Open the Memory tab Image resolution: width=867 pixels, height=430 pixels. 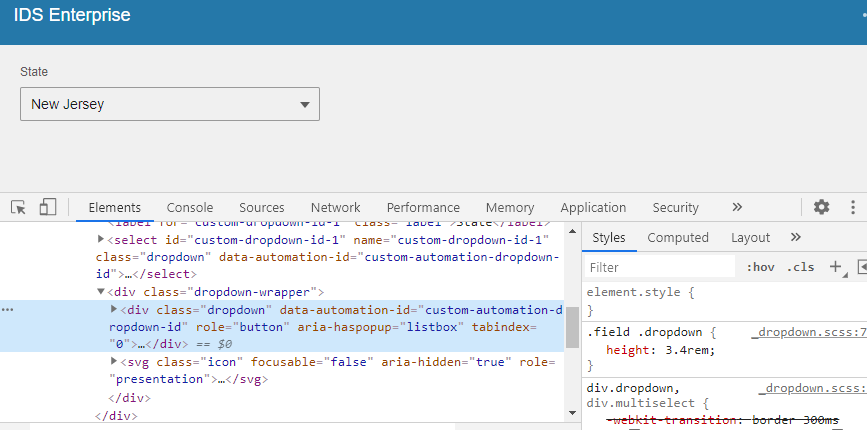pos(510,208)
